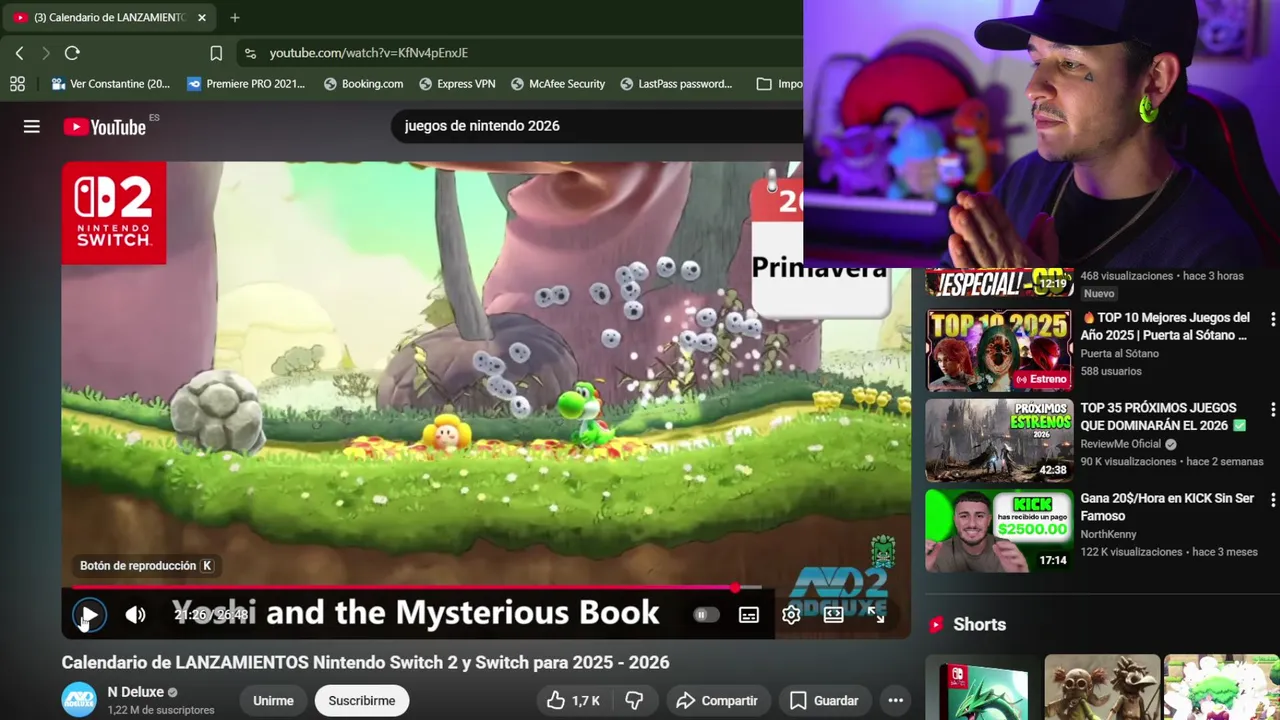This screenshot has width=1280, height=720.
Task: Turn on subtitles in the video player
Action: 749,615
